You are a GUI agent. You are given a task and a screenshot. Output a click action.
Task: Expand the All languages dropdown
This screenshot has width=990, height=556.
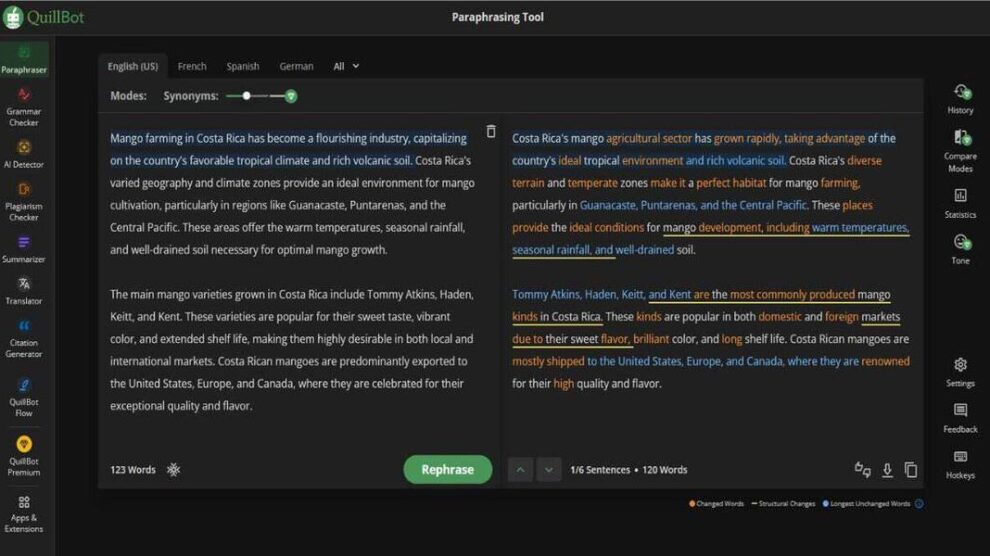click(x=346, y=66)
